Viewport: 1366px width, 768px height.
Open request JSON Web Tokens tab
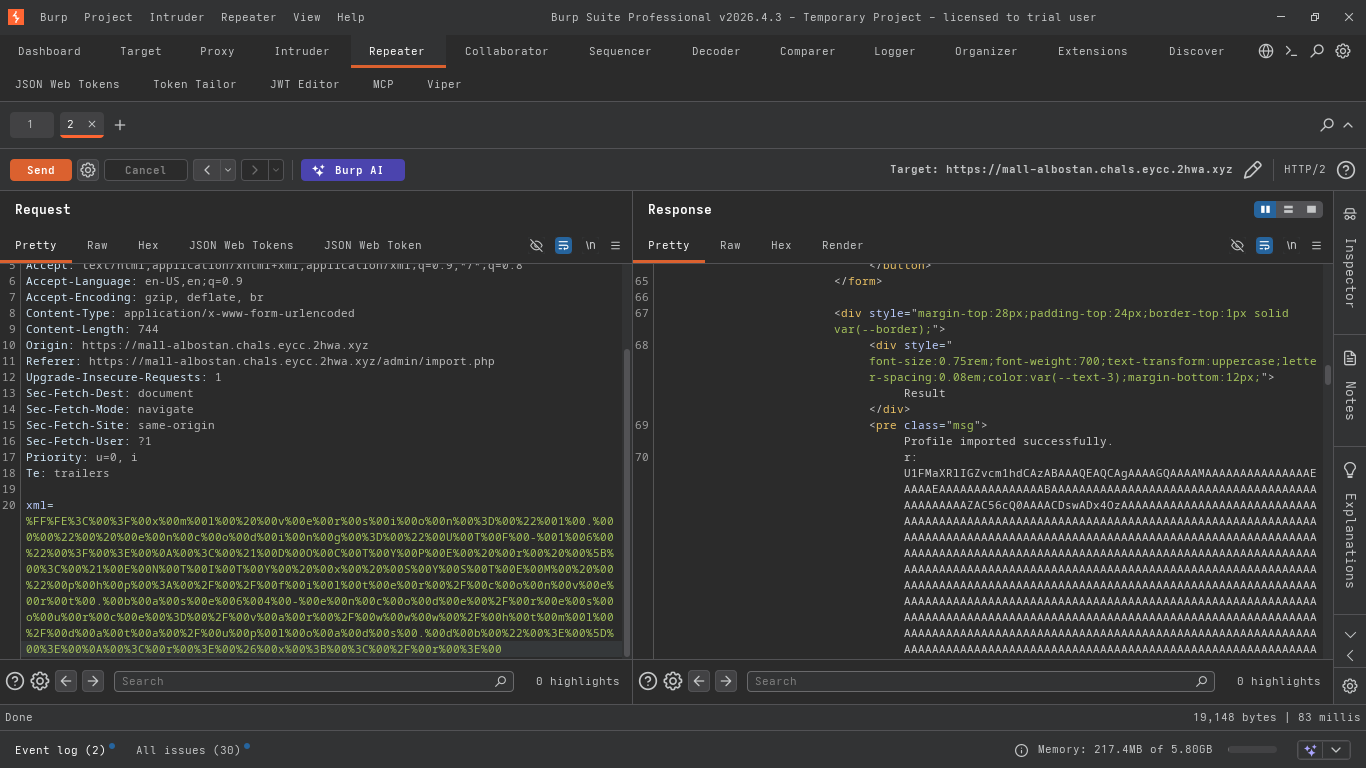point(241,245)
